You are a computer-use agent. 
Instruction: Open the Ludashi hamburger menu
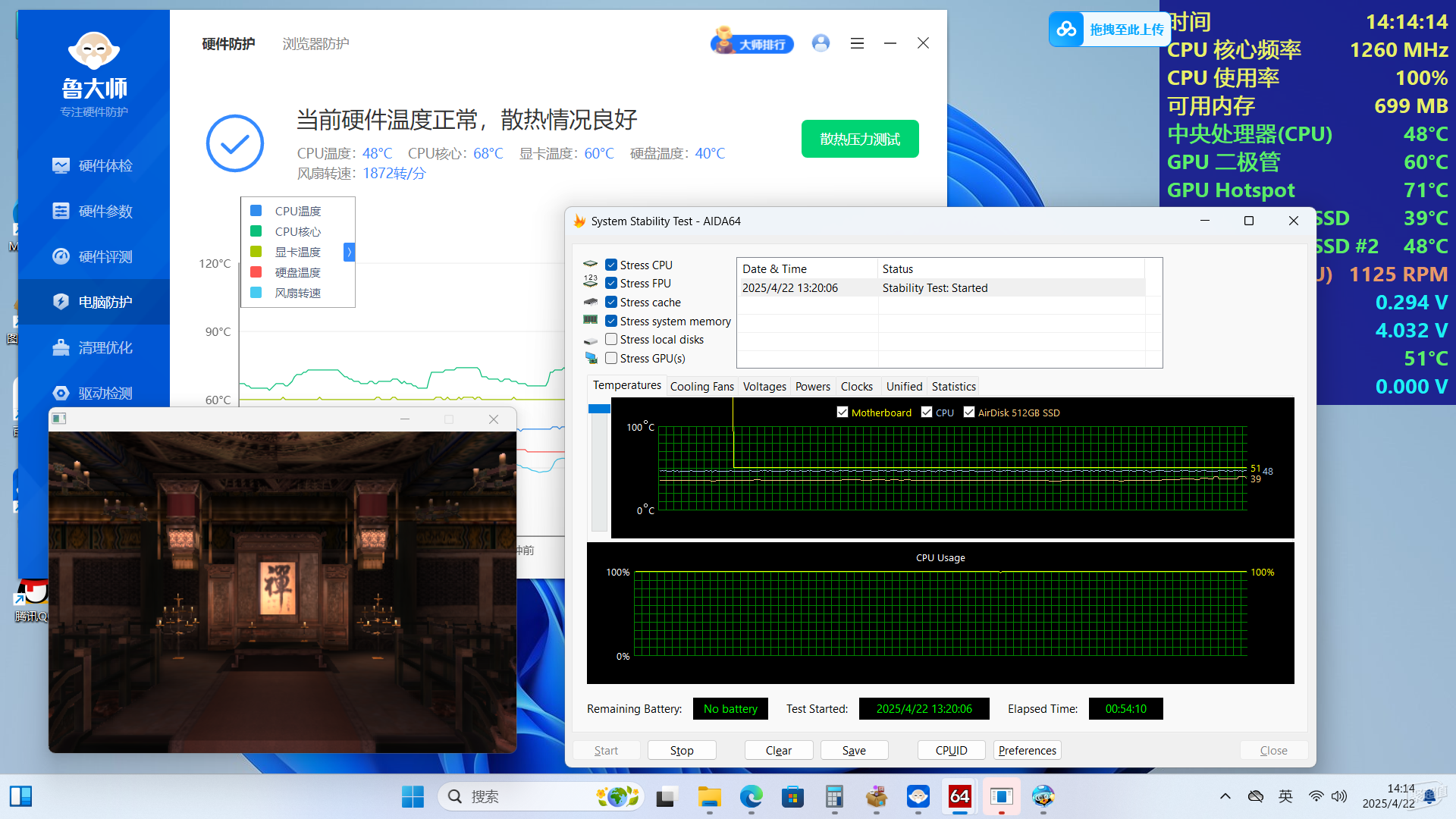pos(857,43)
